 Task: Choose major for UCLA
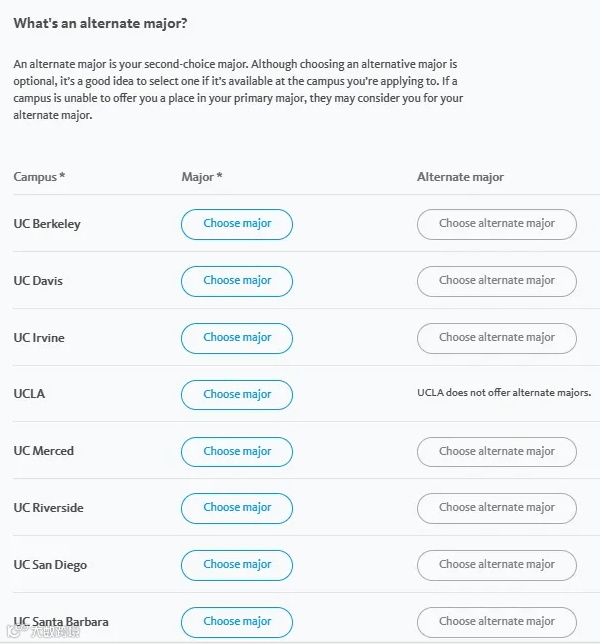237,395
